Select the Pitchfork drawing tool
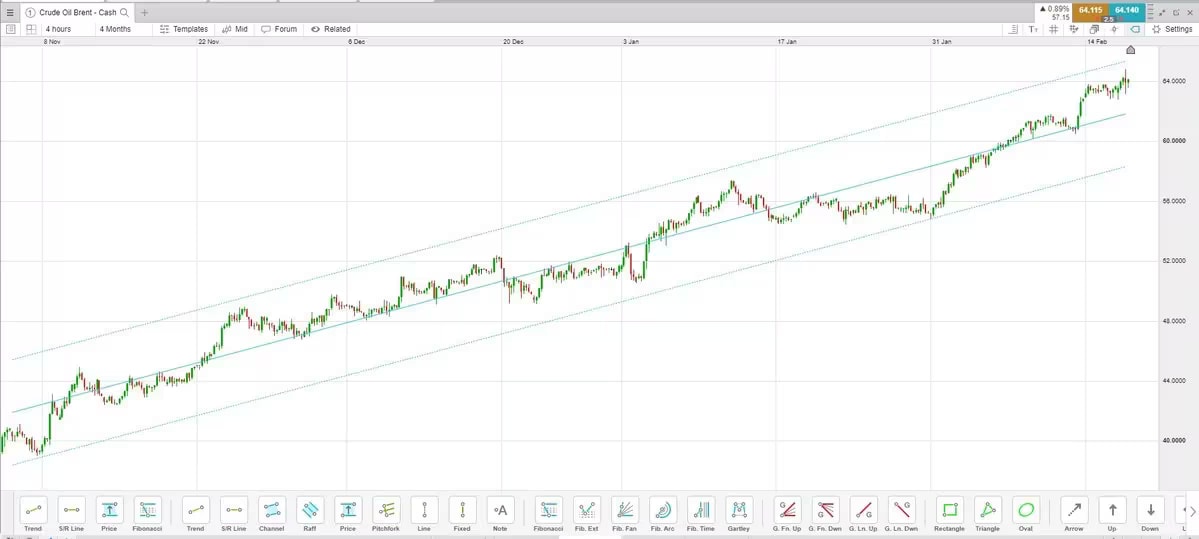Image resolution: width=1199 pixels, height=539 pixels. (x=386, y=510)
